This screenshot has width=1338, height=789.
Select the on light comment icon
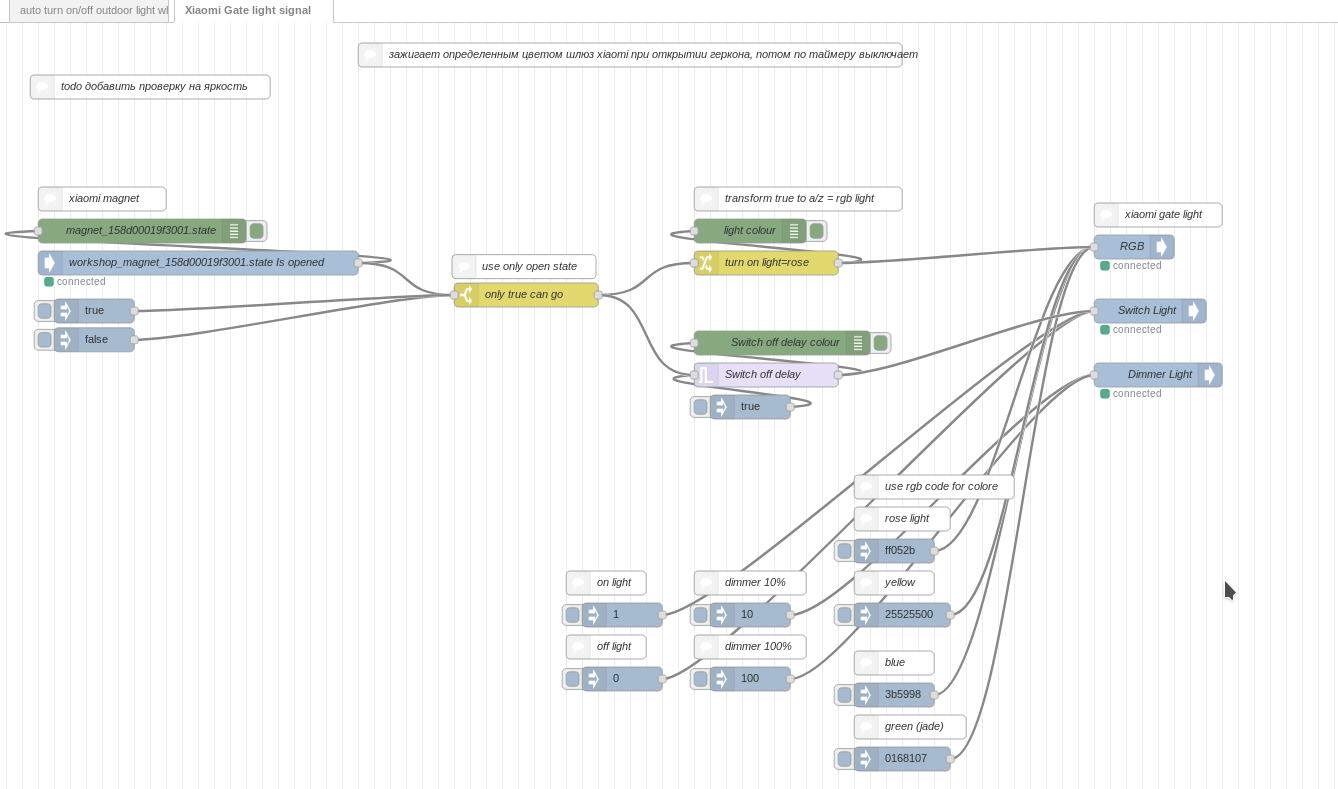(578, 583)
